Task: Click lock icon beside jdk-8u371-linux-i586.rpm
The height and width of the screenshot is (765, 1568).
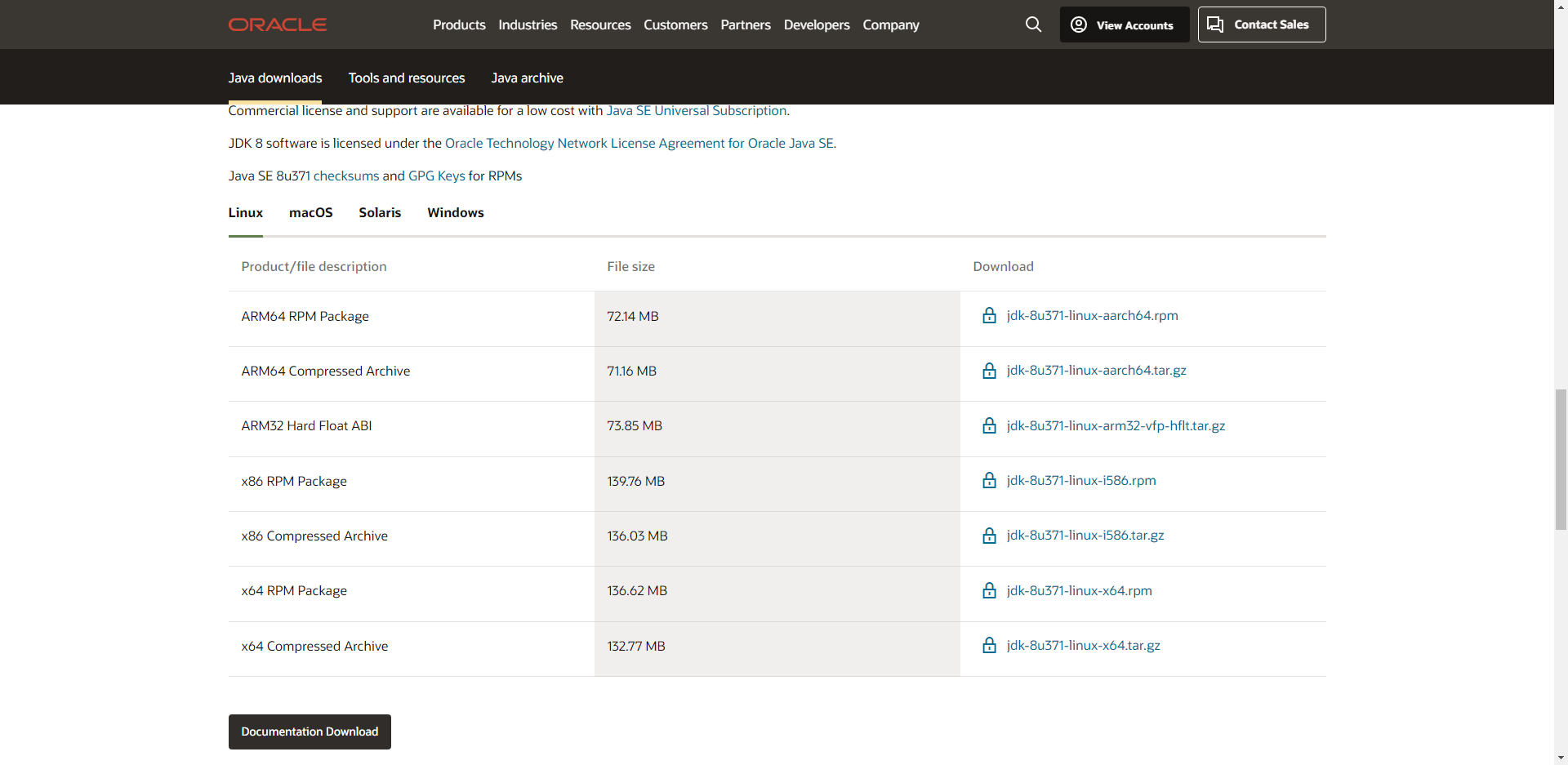Action: click(989, 480)
